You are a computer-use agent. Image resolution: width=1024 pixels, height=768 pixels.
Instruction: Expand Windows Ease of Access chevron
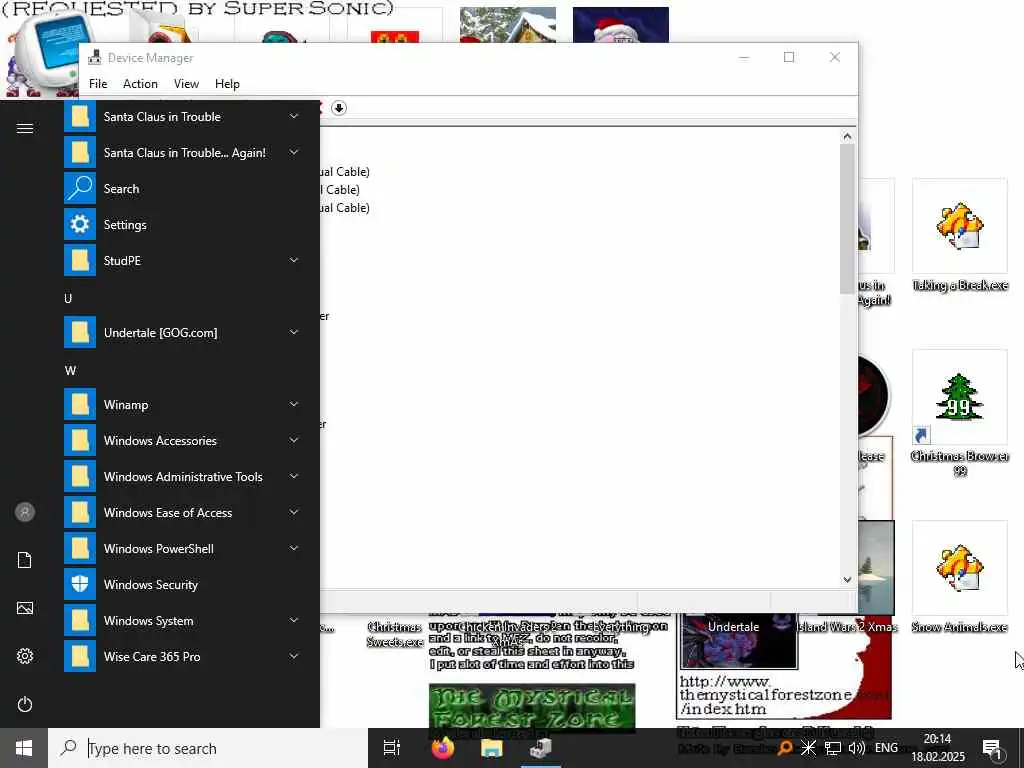click(294, 512)
